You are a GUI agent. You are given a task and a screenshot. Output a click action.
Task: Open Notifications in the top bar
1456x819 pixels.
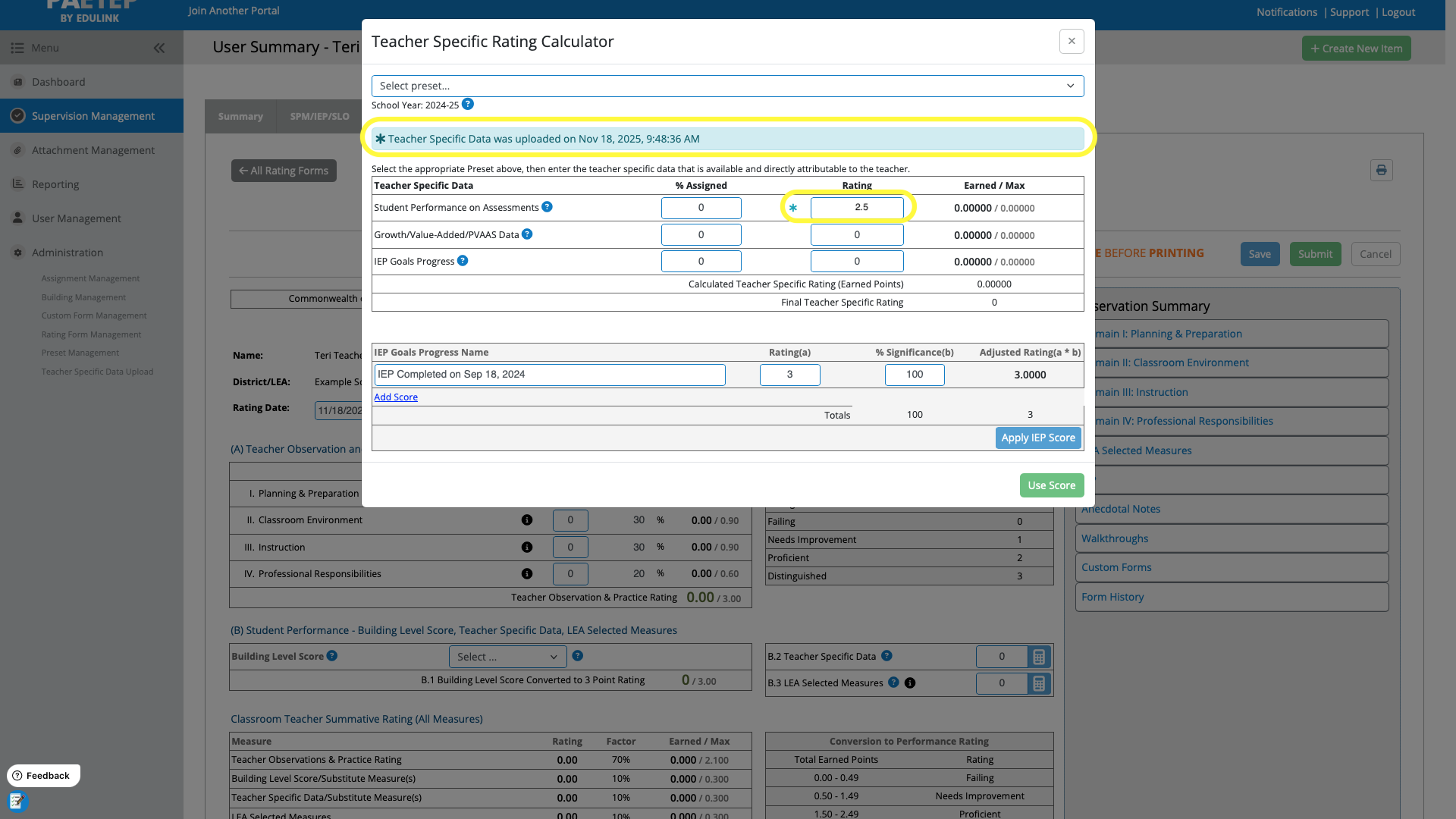coord(1286,12)
